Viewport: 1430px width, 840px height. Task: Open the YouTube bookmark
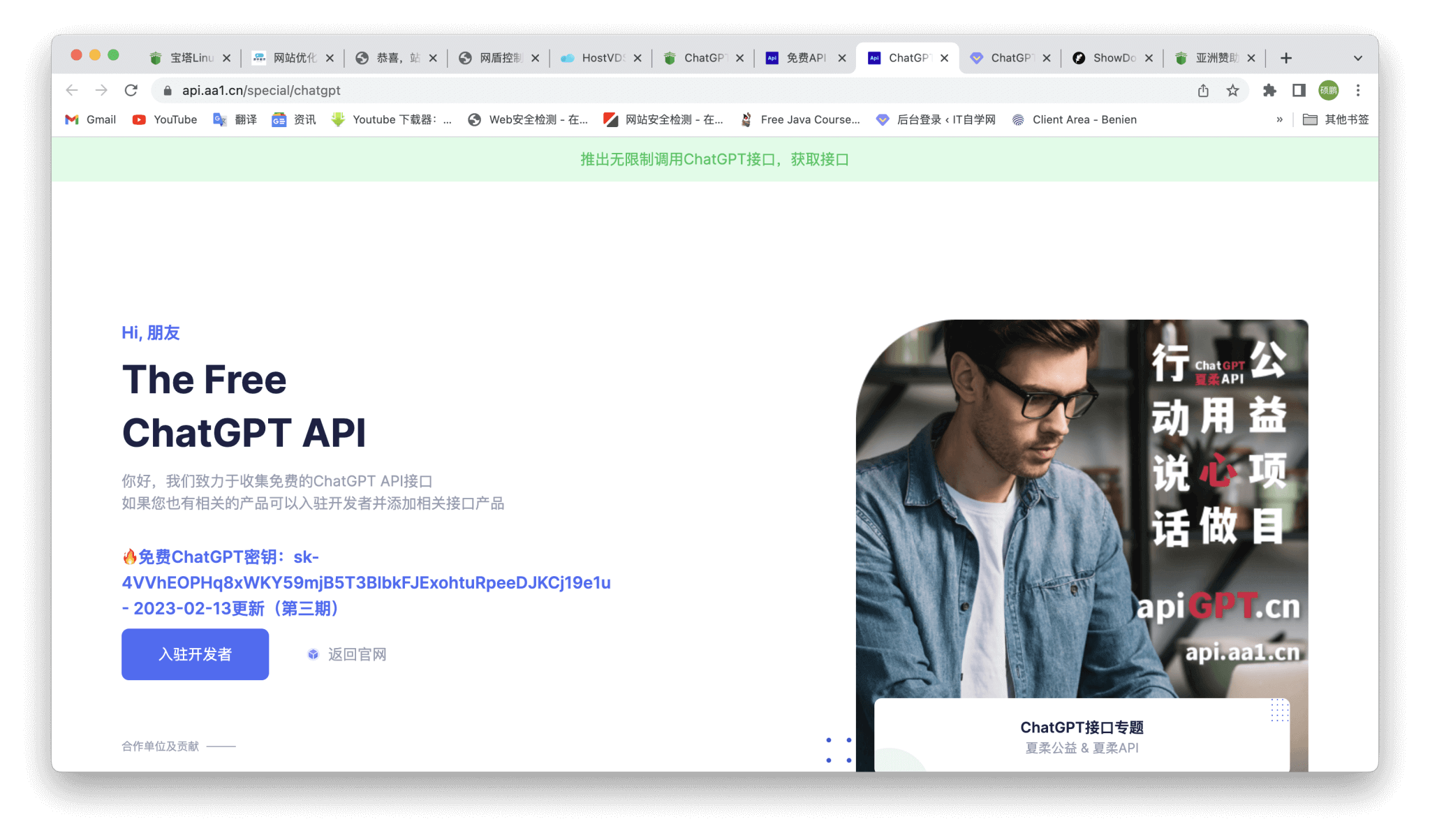[x=165, y=119]
